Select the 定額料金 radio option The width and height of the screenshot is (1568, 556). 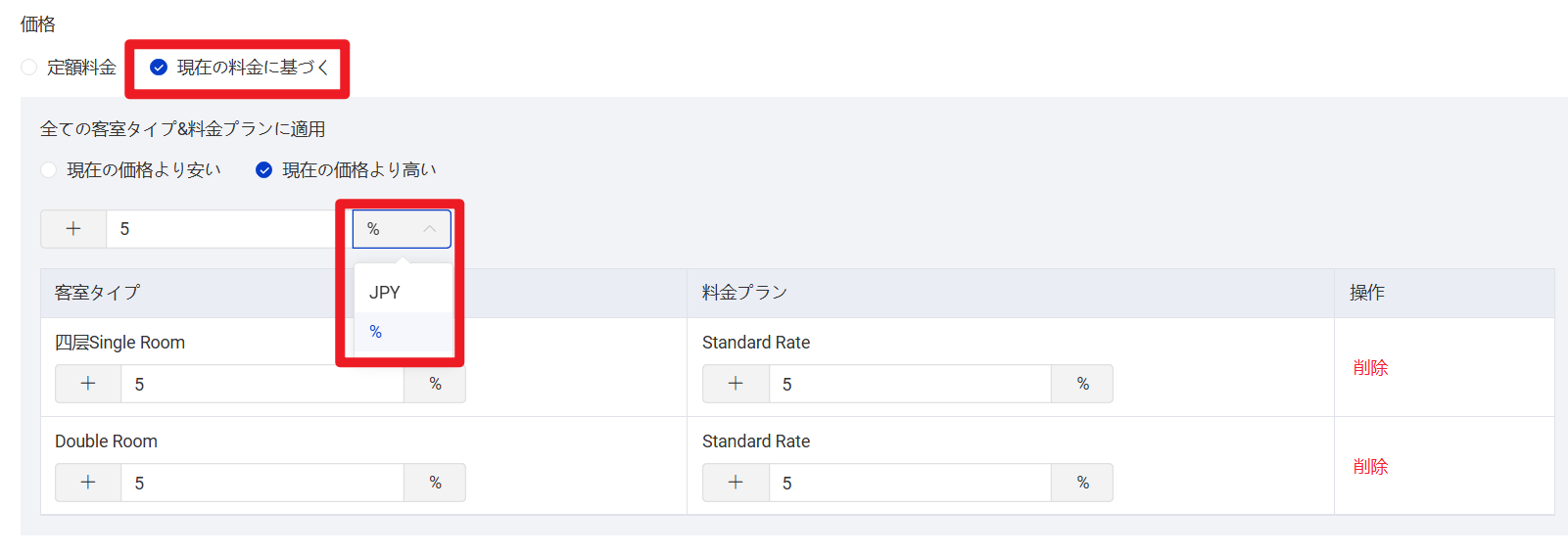29,68
